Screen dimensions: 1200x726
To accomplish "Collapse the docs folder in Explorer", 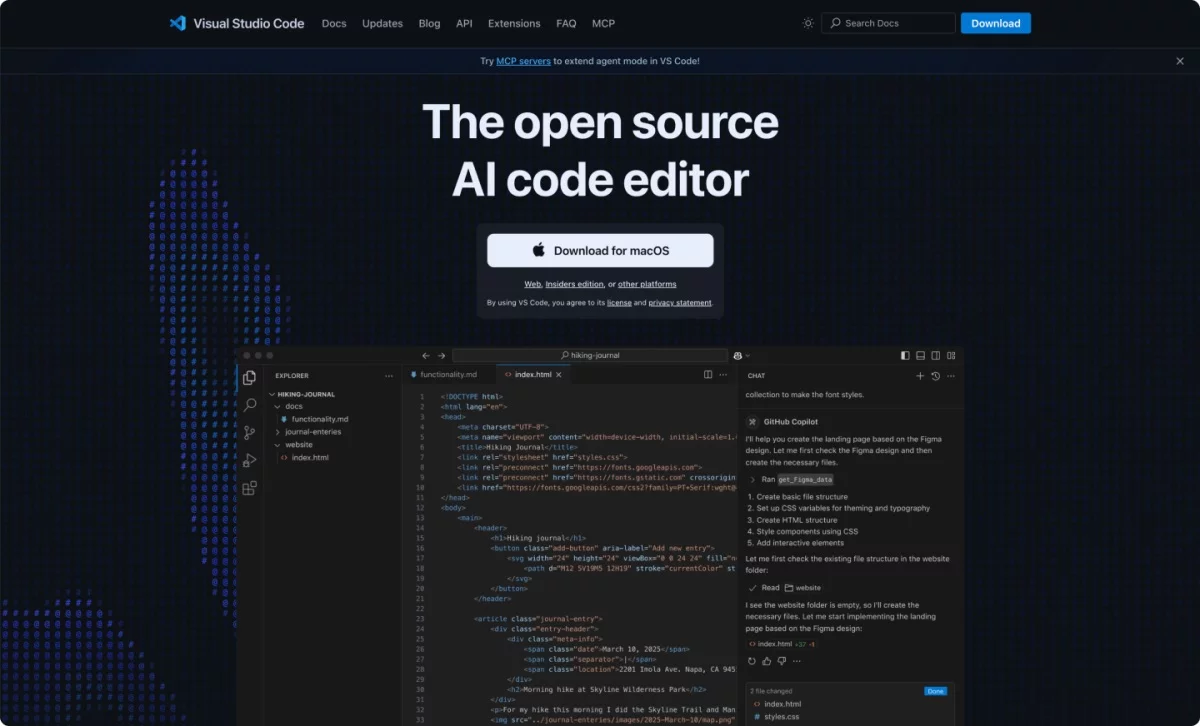I will pyautogui.click(x=278, y=407).
